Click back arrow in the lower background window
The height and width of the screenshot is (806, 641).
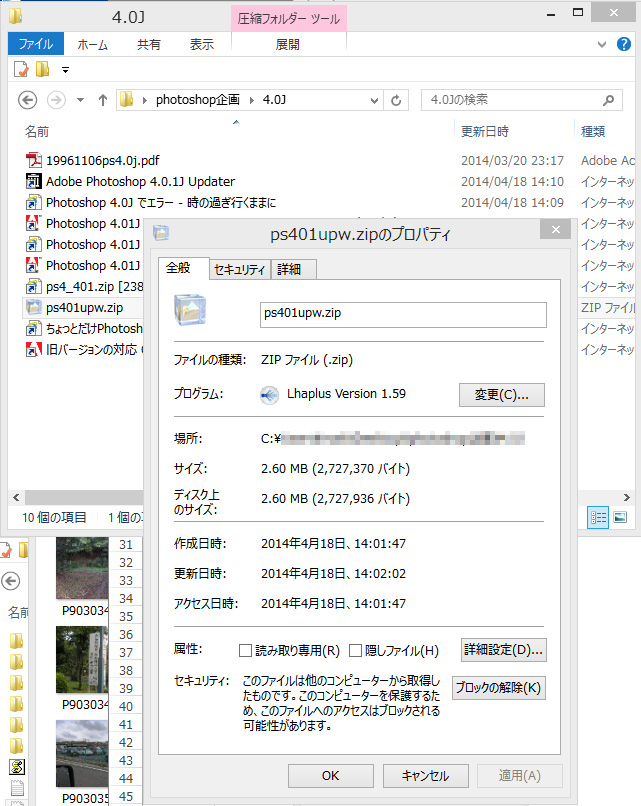tap(10, 581)
